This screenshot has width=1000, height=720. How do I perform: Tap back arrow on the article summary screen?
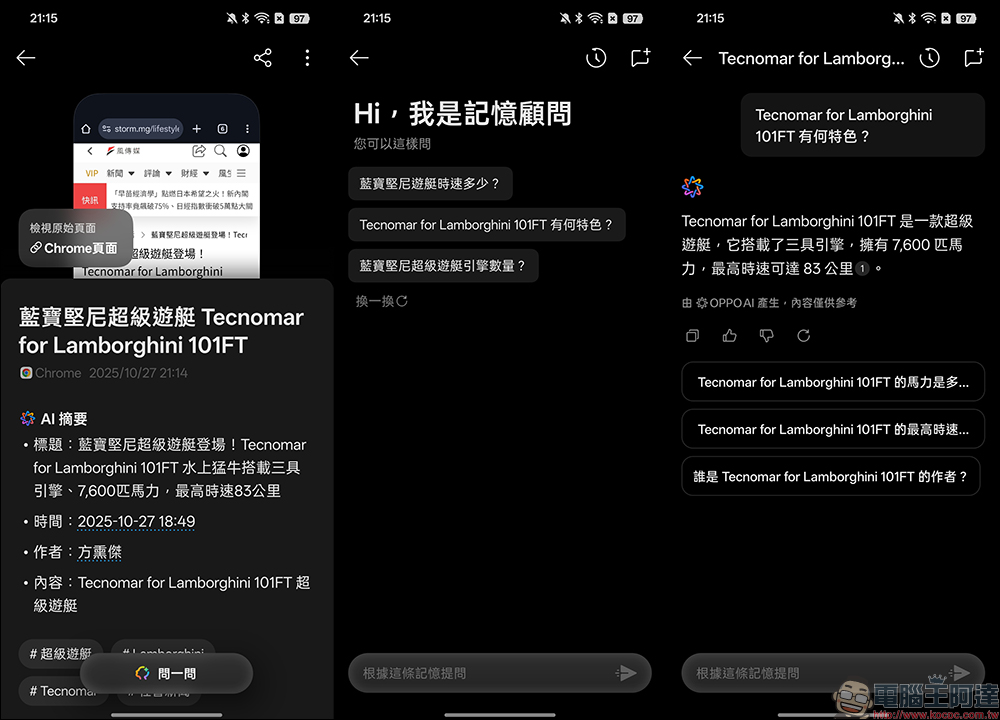coord(26,57)
